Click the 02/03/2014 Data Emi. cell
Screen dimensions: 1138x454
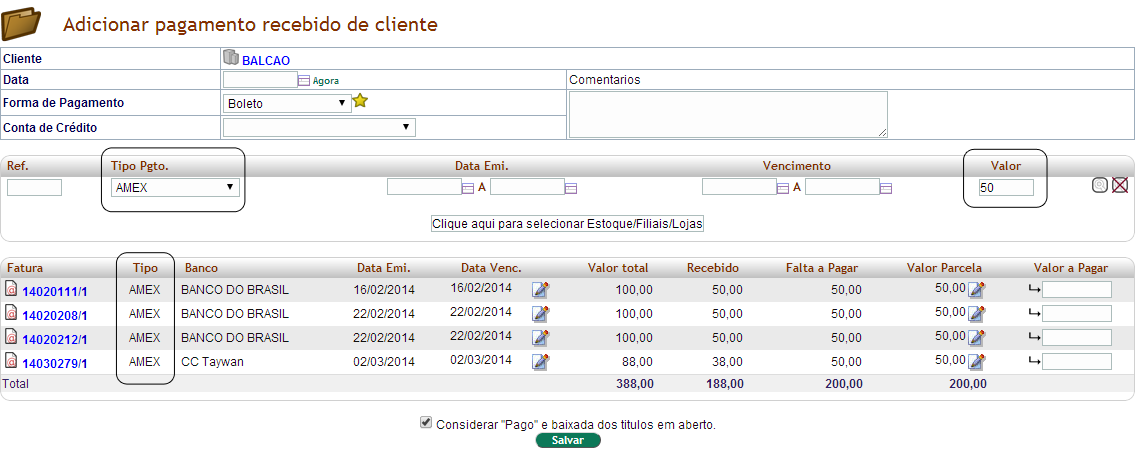[x=384, y=361]
